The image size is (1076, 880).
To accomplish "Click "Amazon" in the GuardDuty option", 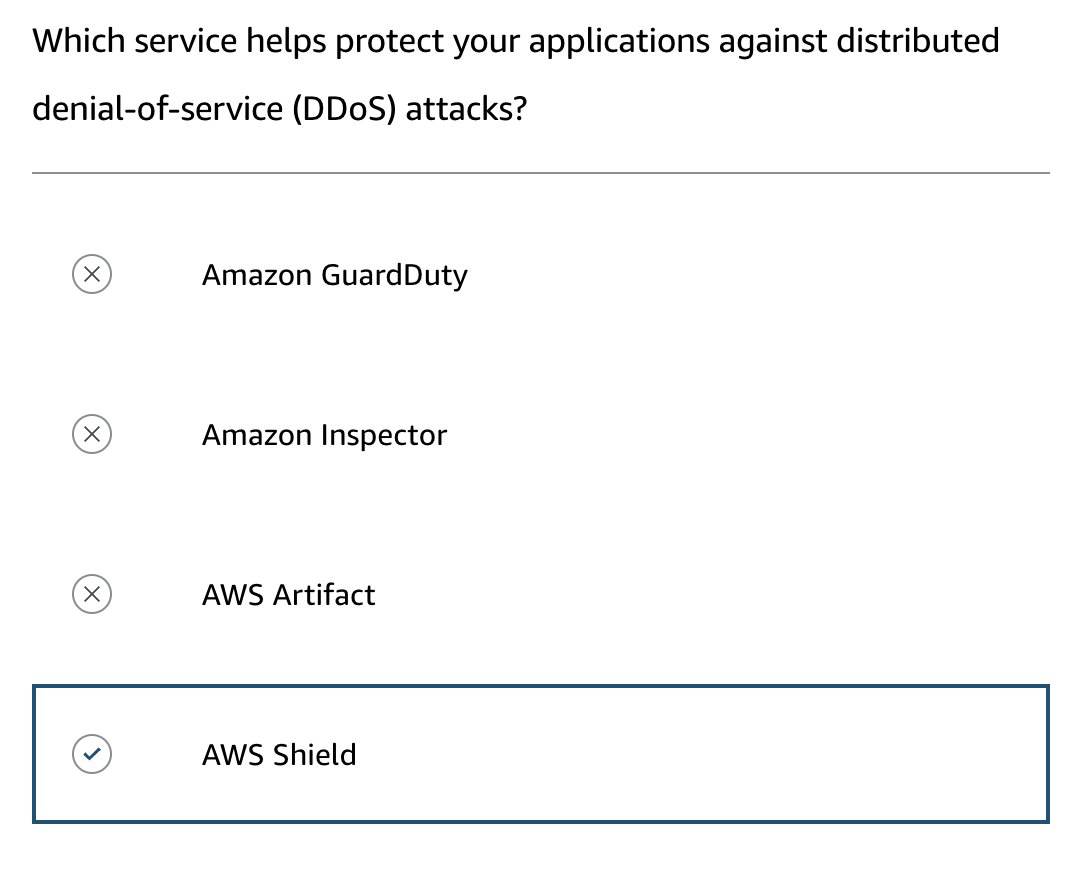I will pyautogui.click(x=257, y=275).
